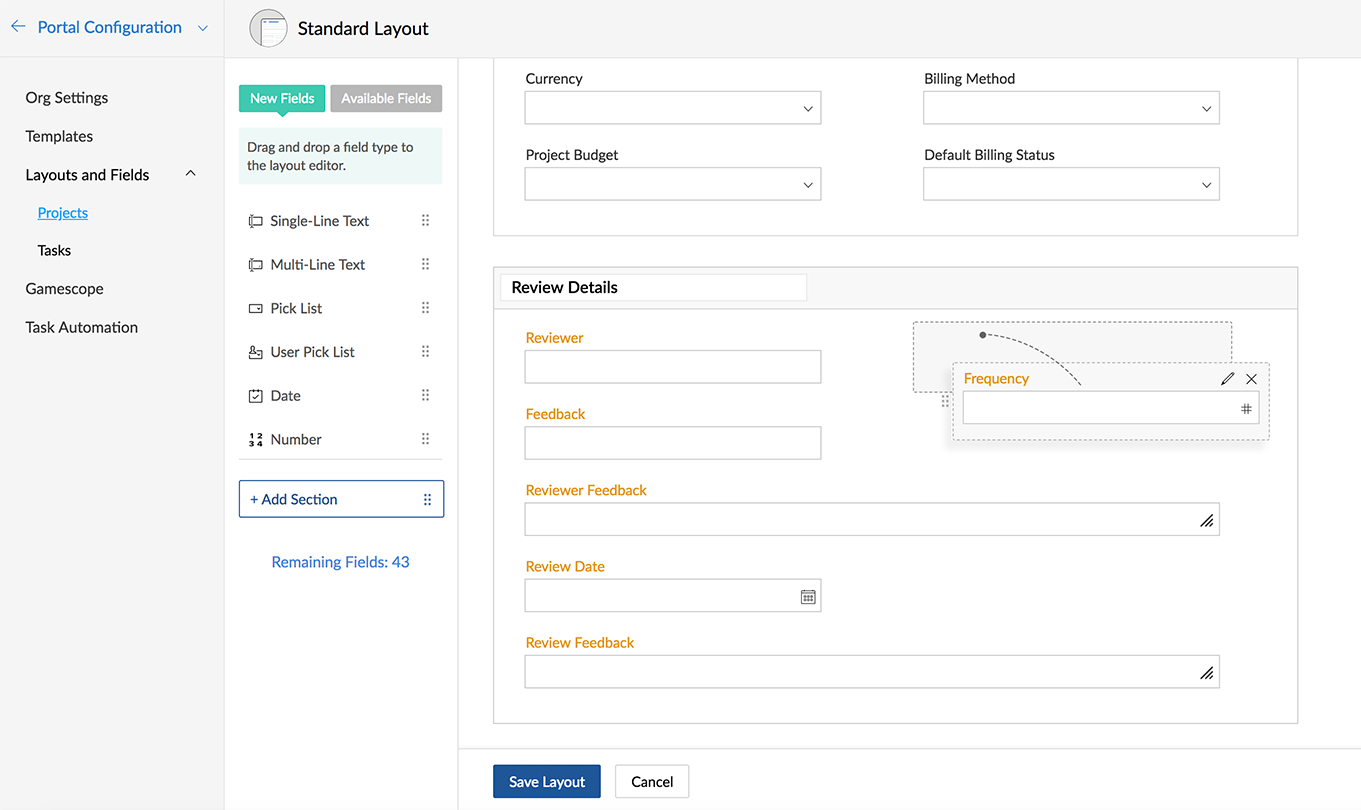The height and width of the screenshot is (810, 1361).
Task: Click the Reviewer input field
Action: (x=673, y=367)
